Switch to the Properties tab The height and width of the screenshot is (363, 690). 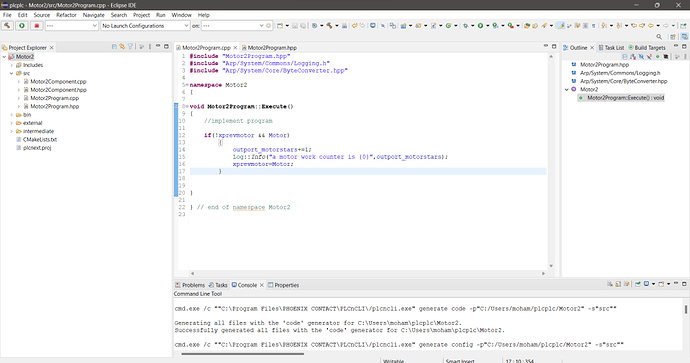pos(283,285)
